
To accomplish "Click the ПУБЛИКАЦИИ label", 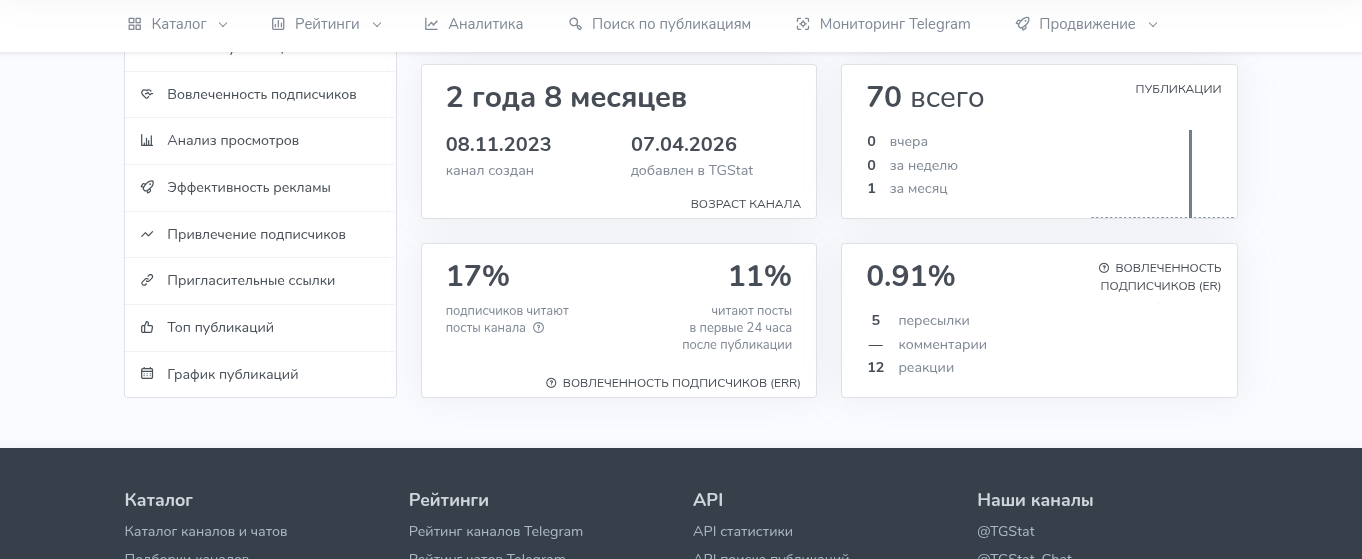I will [x=1178, y=89].
